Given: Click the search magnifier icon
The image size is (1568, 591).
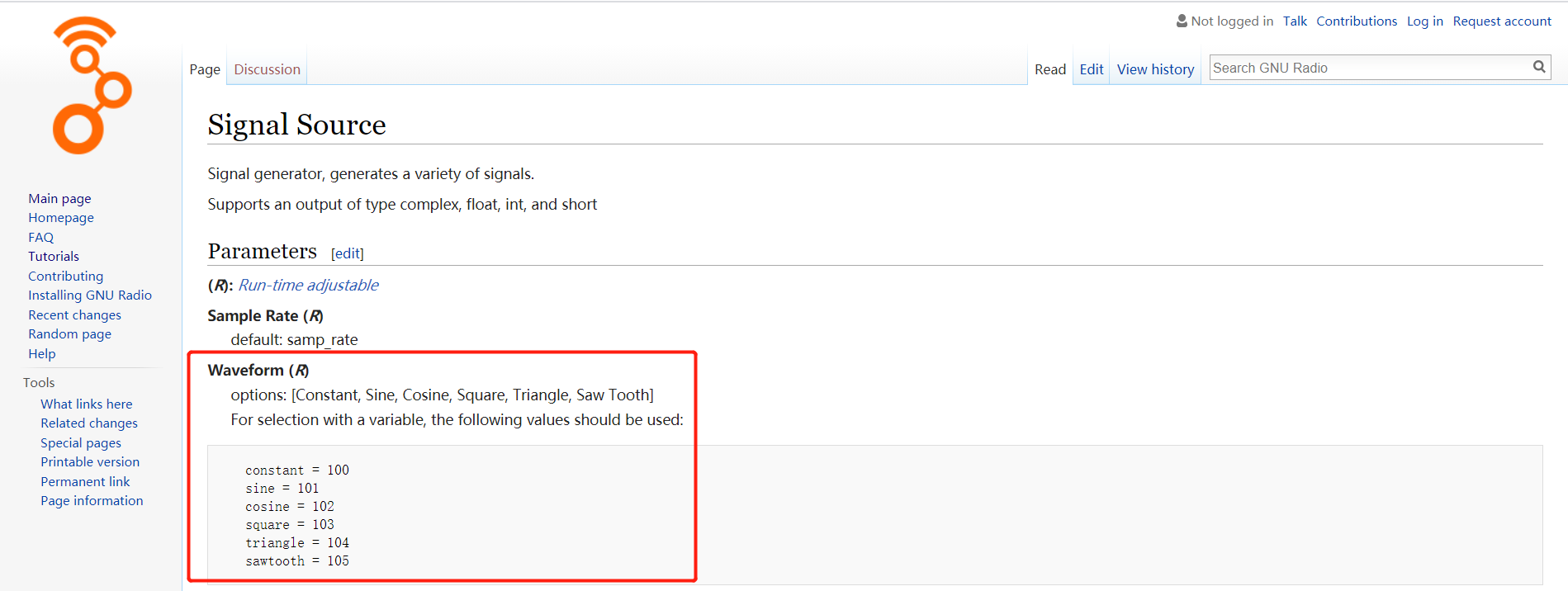Looking at the screenshot, I should click(1539, 67).
